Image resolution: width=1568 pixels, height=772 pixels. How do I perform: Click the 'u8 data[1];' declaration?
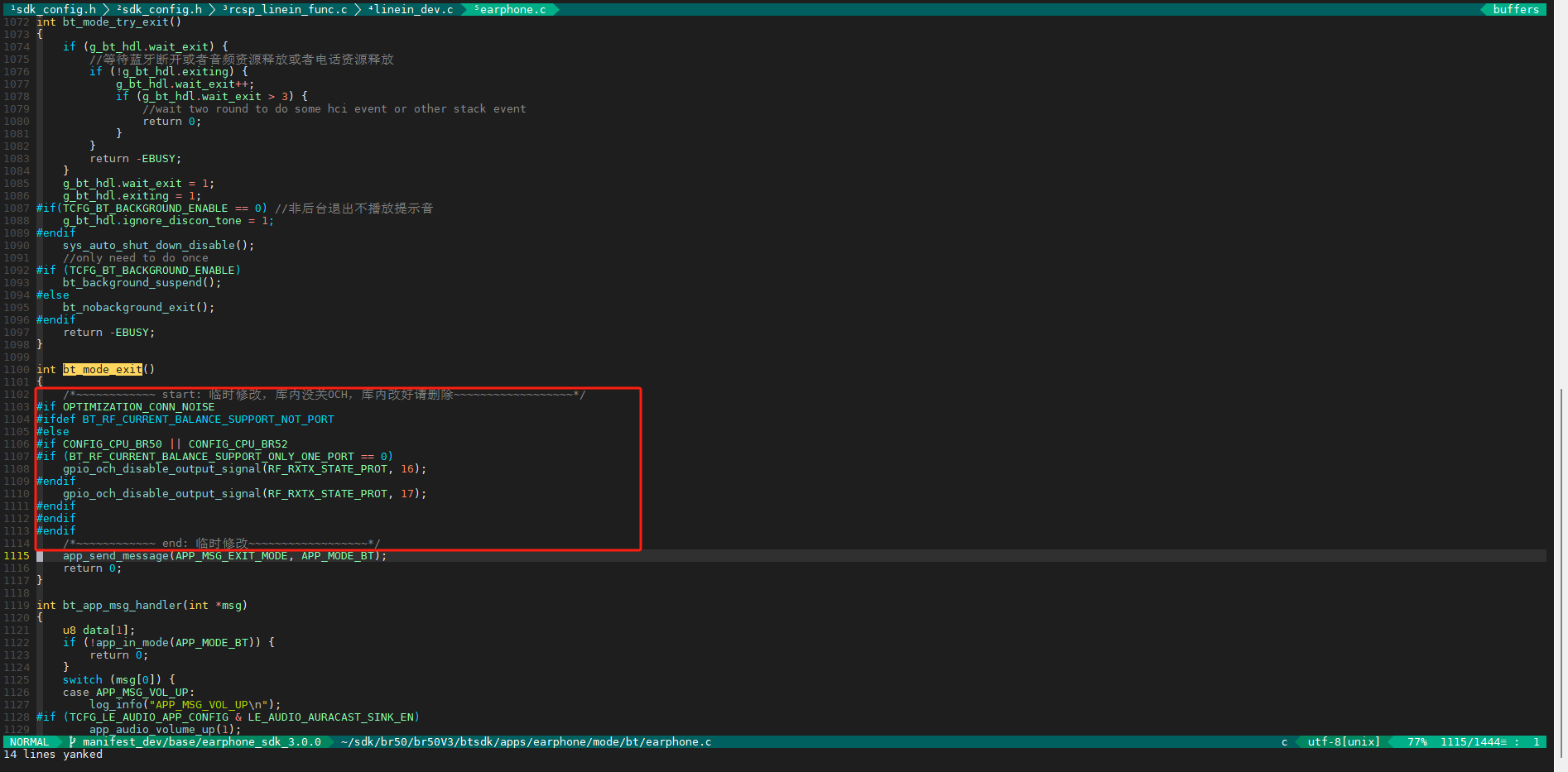click(x=99, y=630)
